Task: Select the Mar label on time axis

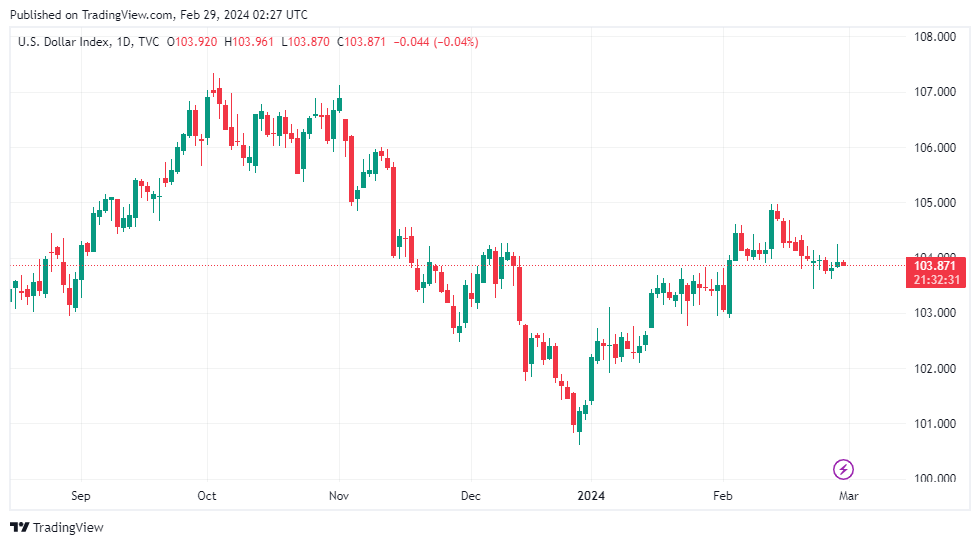Action: [848, 495]
